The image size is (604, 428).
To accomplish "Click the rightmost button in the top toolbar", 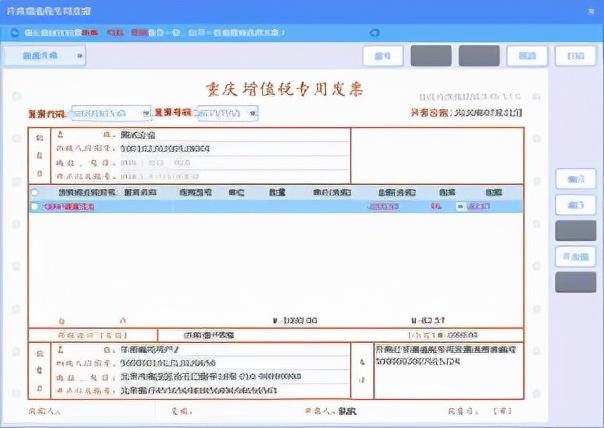I will click(x=575, y=56).
